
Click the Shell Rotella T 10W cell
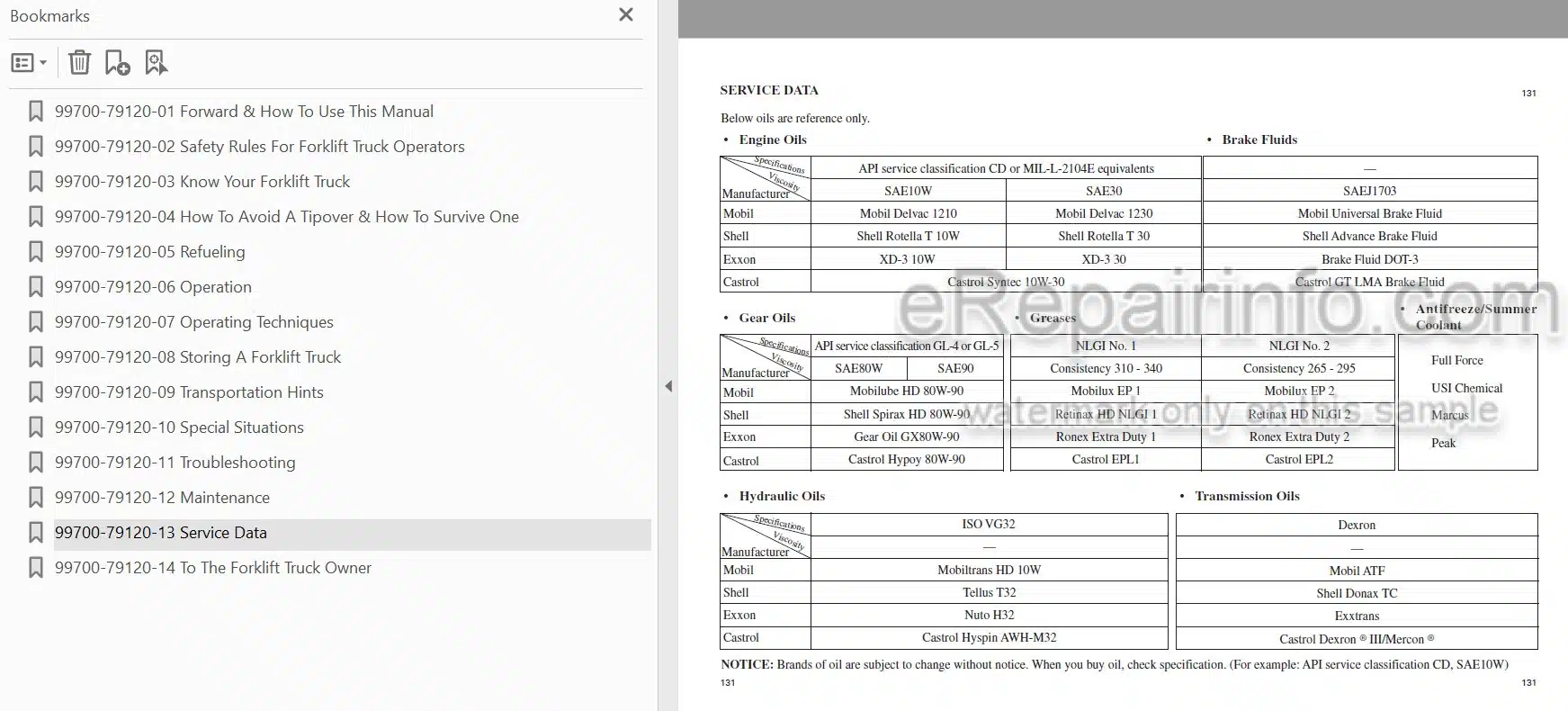[x=908, y=236]
